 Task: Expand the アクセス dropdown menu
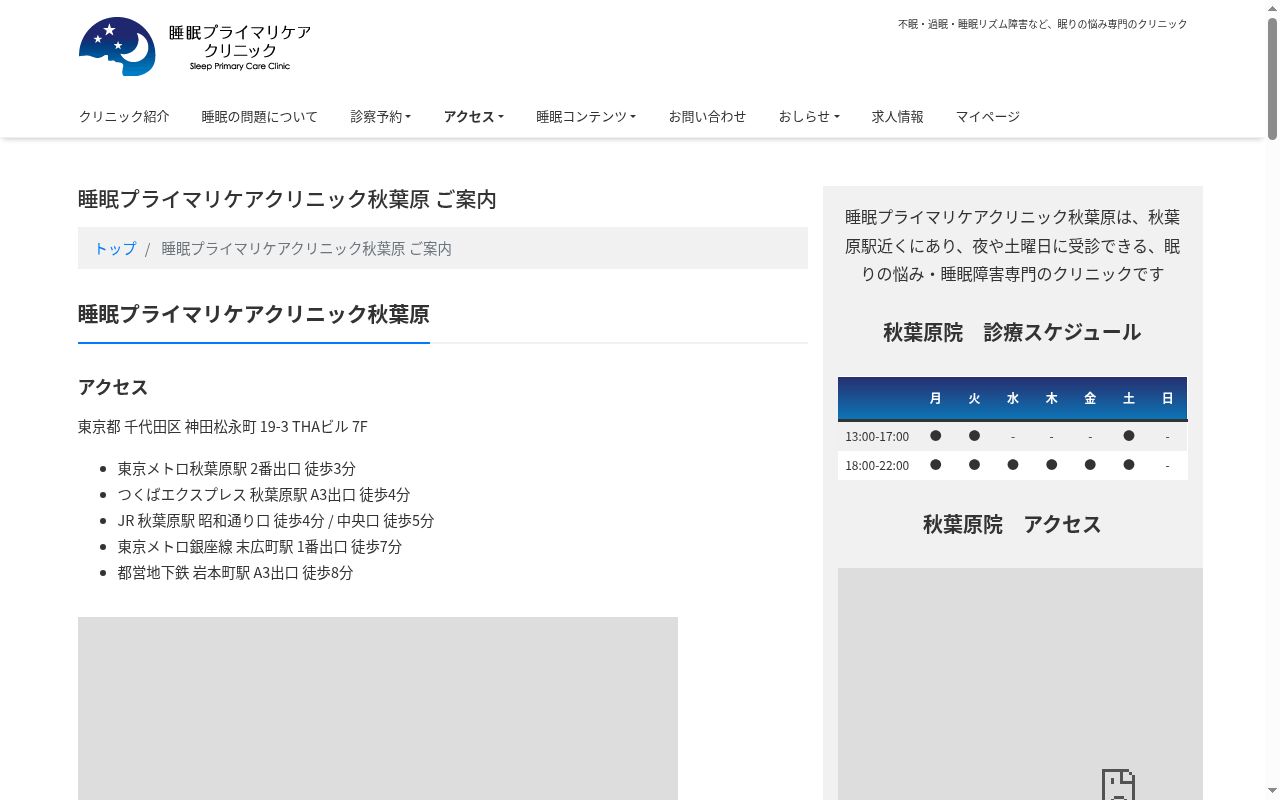coord(474,116)
